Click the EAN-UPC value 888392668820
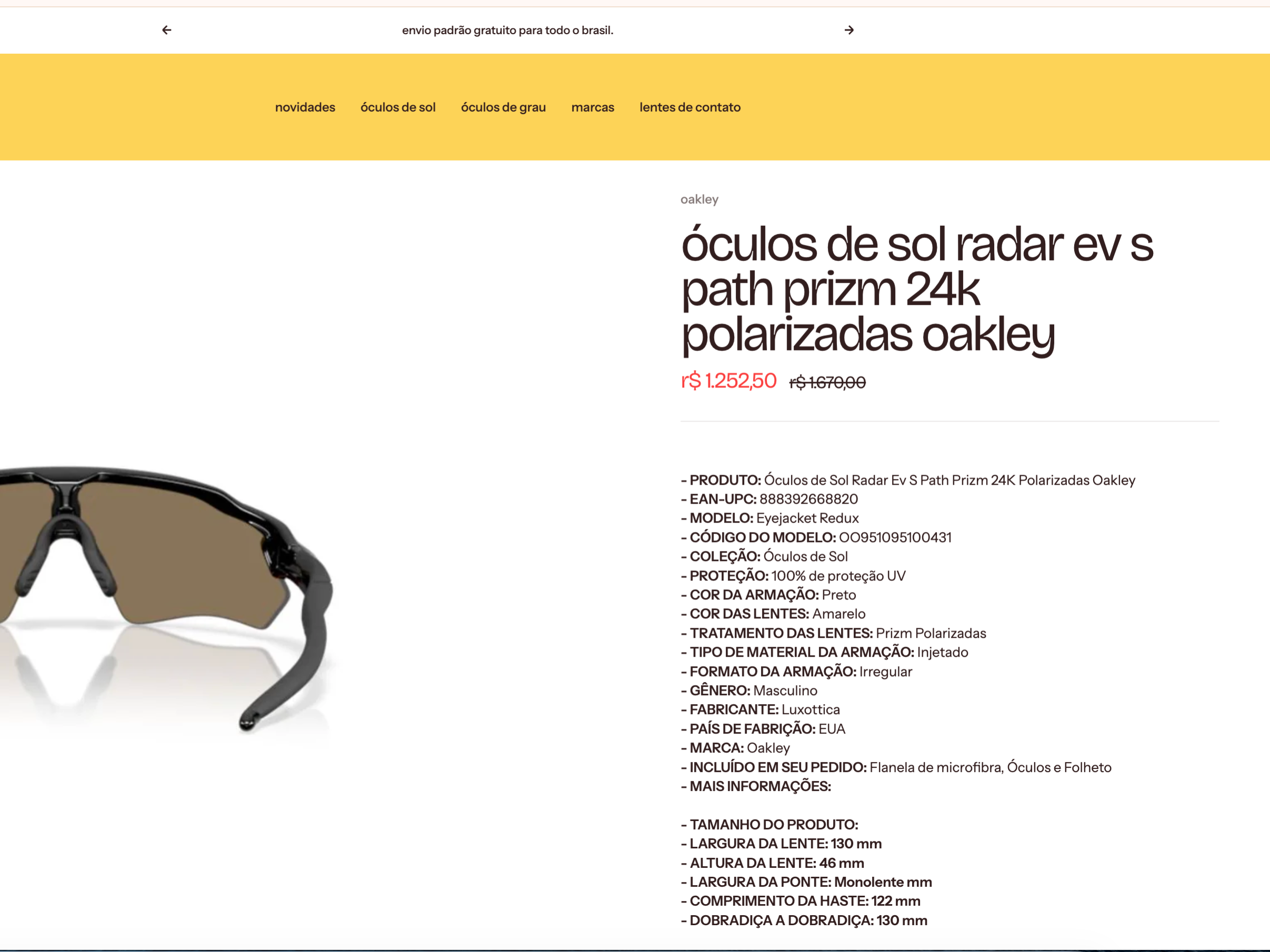Viewport: 1270px width, 952px height. click(x=808, y=499)
